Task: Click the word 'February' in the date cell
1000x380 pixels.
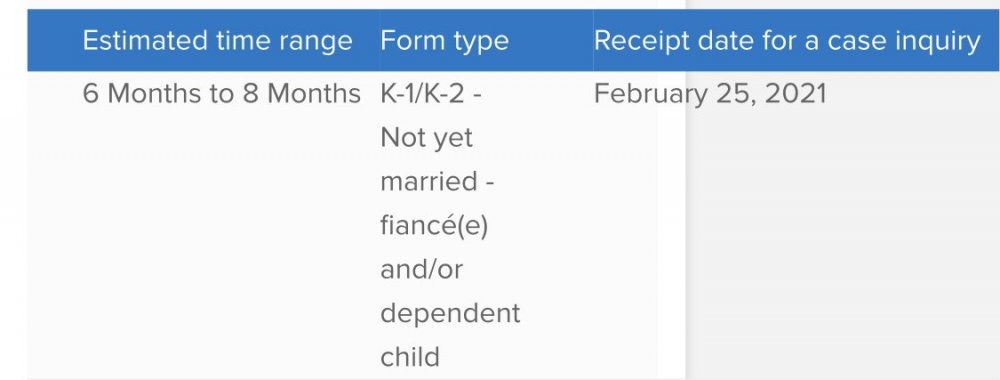Action: click(651, 95)
